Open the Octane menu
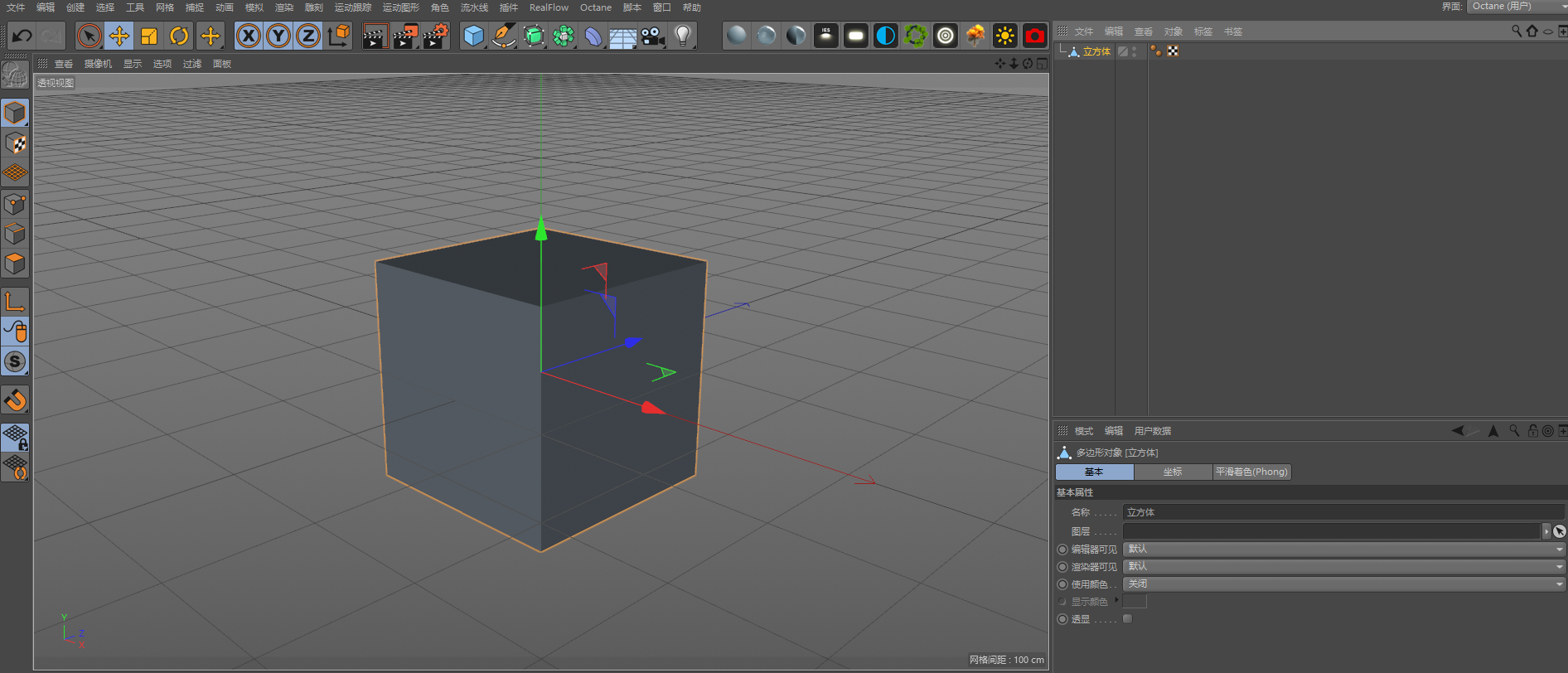Screen dimensions: 1568x673 pyautogui.click(x=596, y=7)
